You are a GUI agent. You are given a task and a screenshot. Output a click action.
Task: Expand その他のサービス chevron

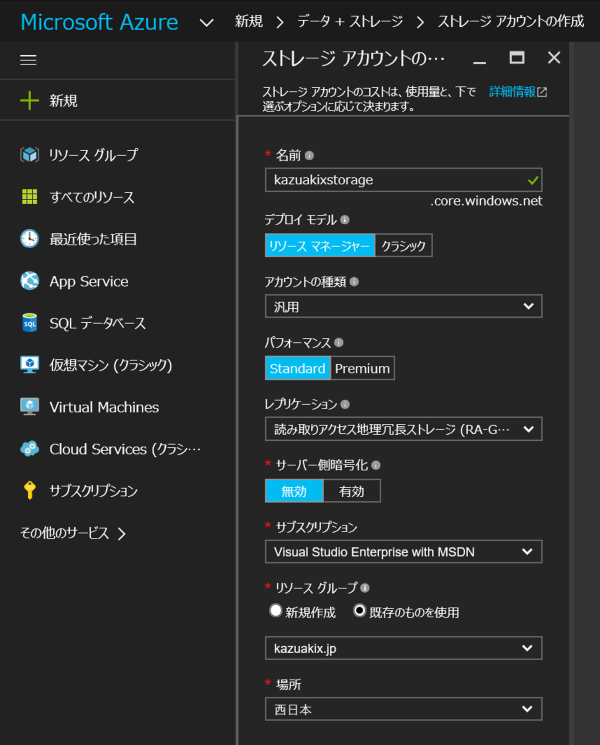tap(122, 534)
